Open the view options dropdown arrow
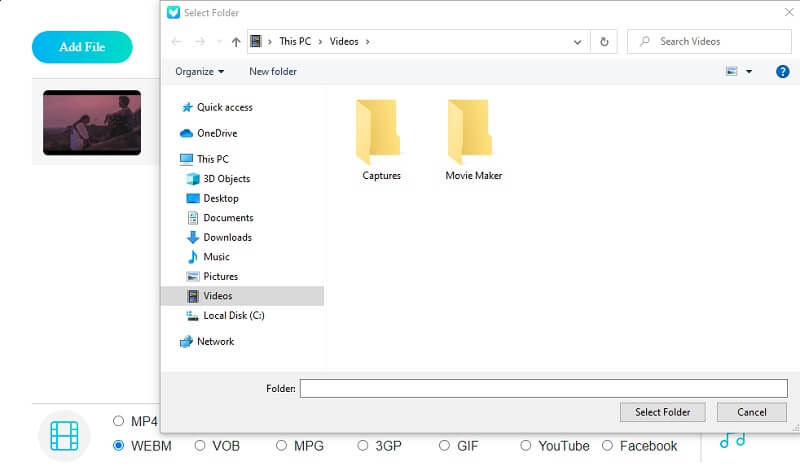The width and height of the screenshot is (800, 466). coord(749,71)
